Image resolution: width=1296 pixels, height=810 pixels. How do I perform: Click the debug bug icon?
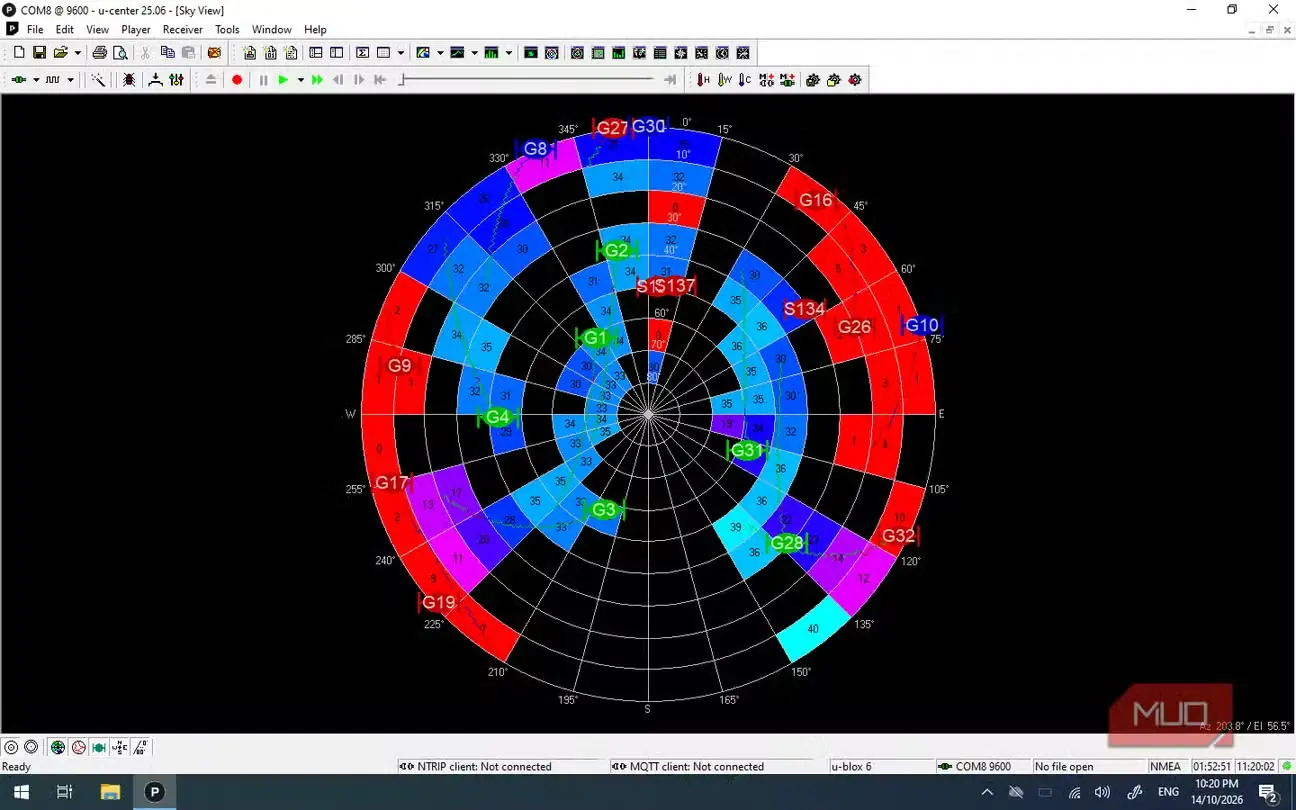129,80
